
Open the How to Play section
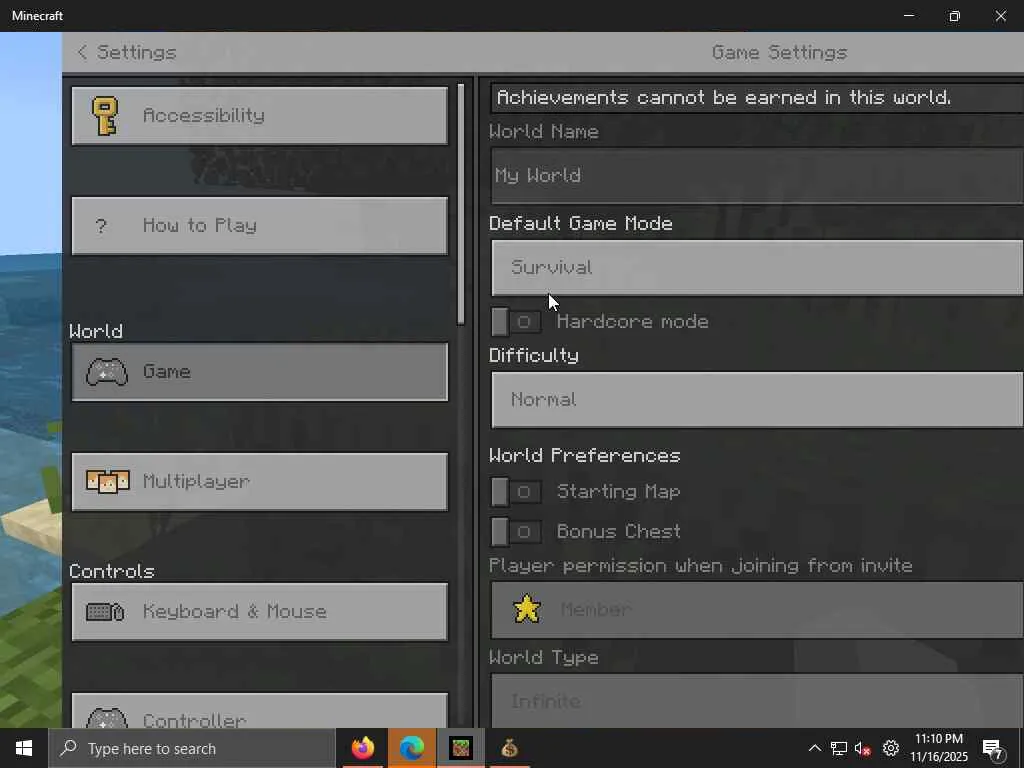(x=259, y=226)
